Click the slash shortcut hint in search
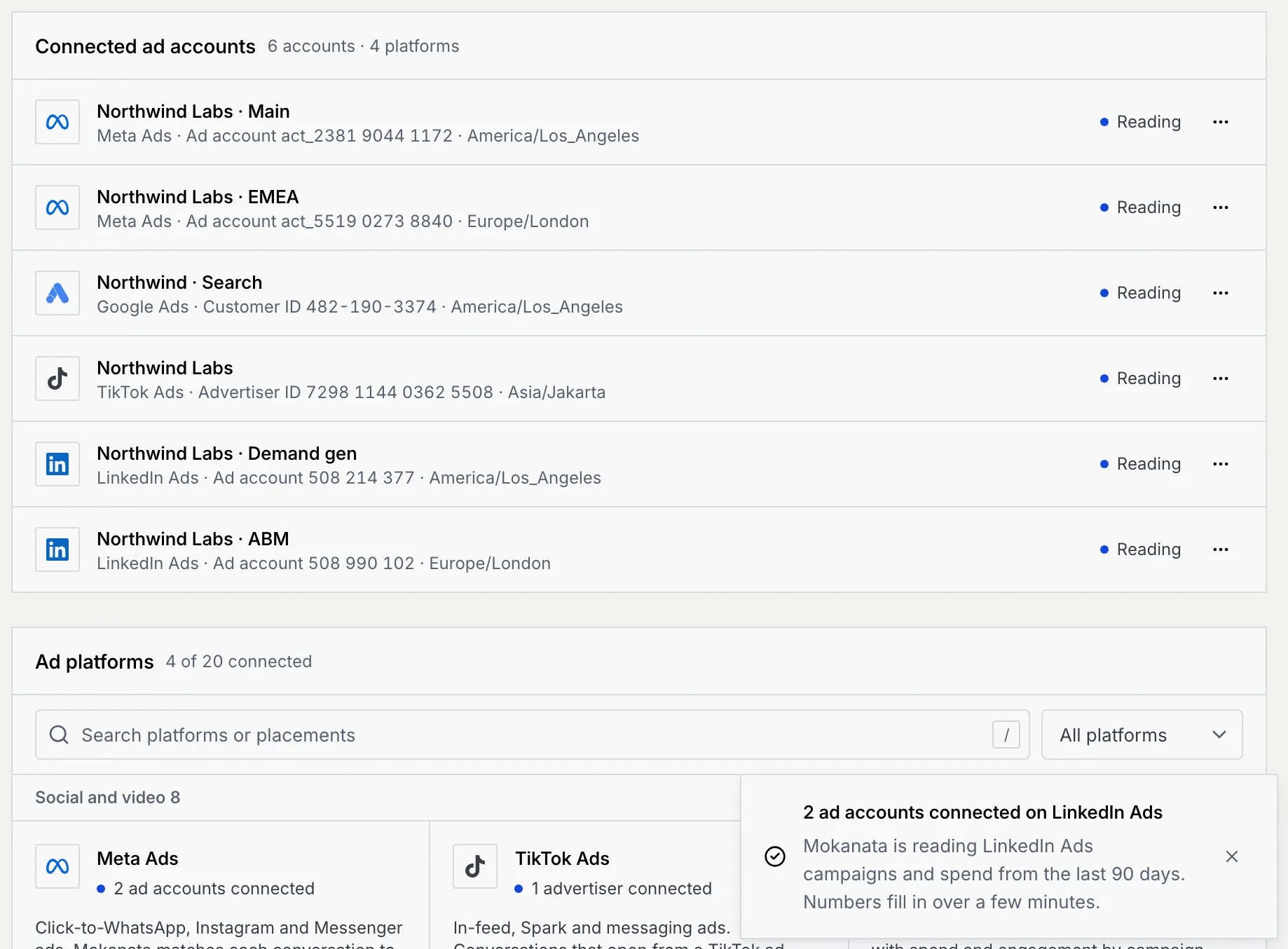This screenshot has width=1288, height=949. (1006, 735)
